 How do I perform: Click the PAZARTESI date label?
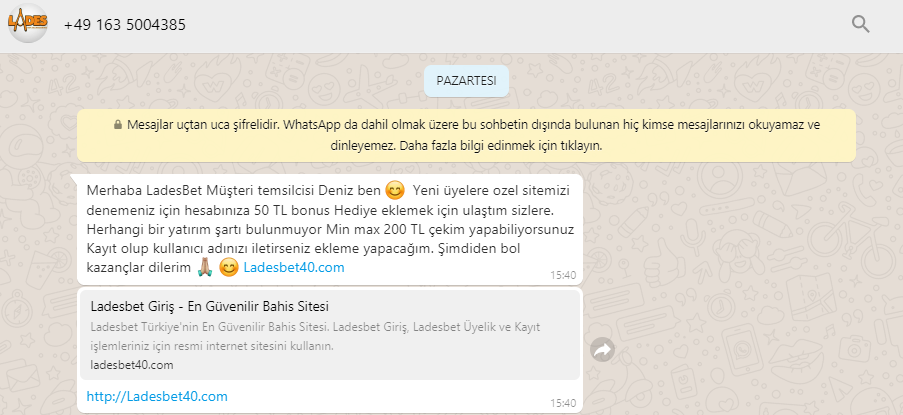click(x=466, y=81)
